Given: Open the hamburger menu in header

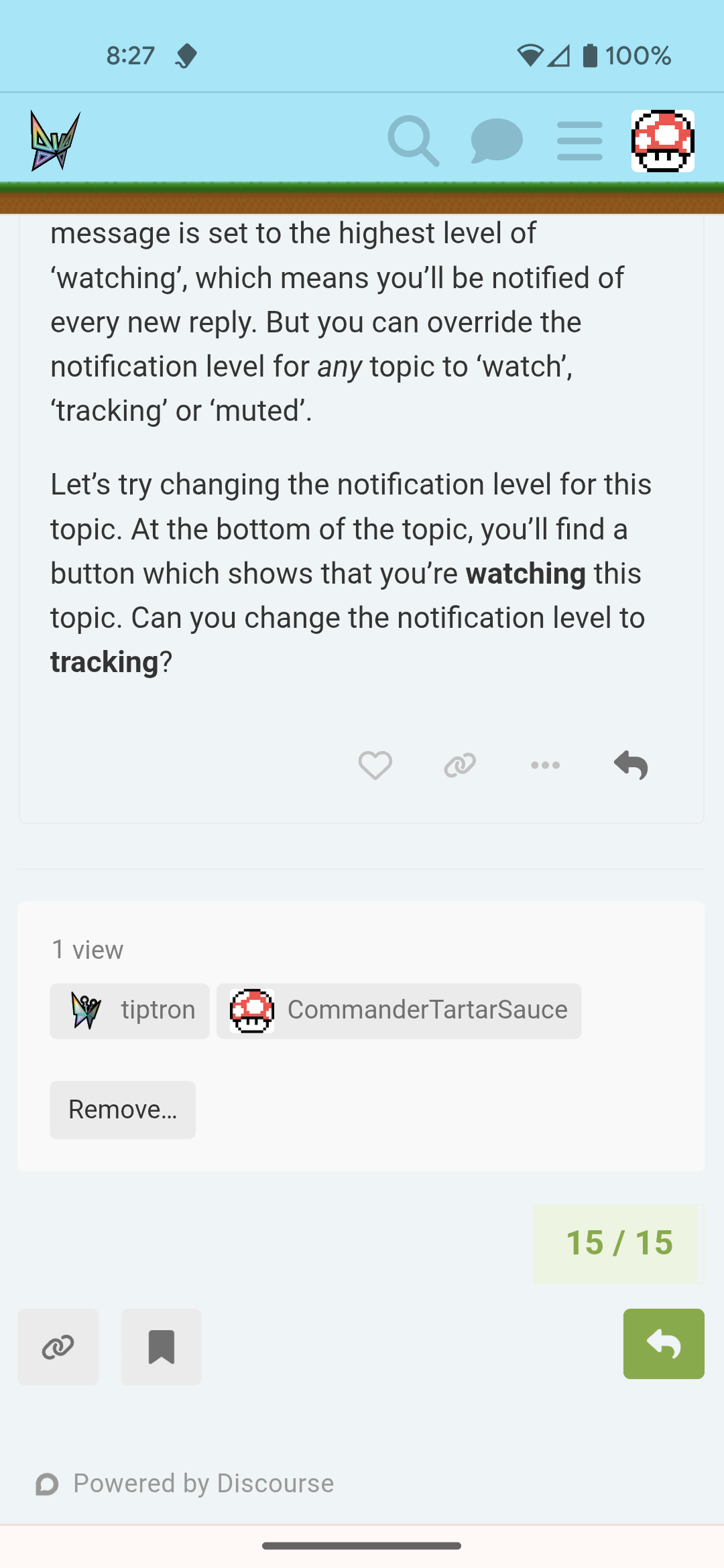Looking at the screenshot, I should click(579, 141).
